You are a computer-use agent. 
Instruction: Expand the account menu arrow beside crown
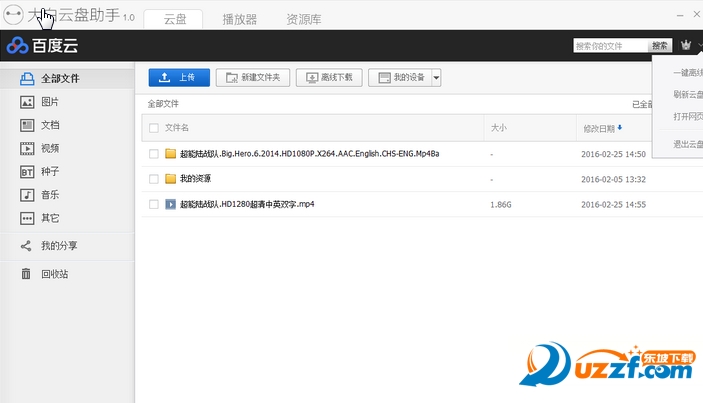(x=700, y=45)
